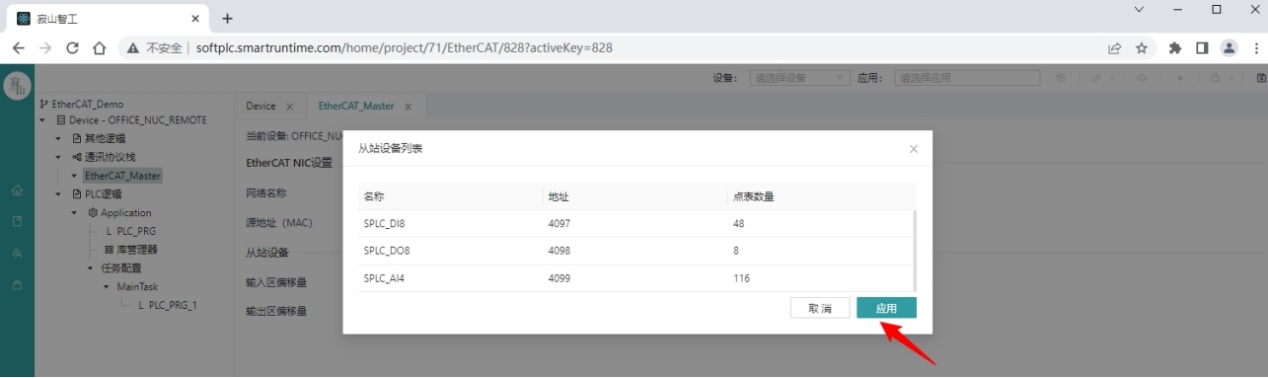
Task: Click address cell 4098
Action: 558,250
